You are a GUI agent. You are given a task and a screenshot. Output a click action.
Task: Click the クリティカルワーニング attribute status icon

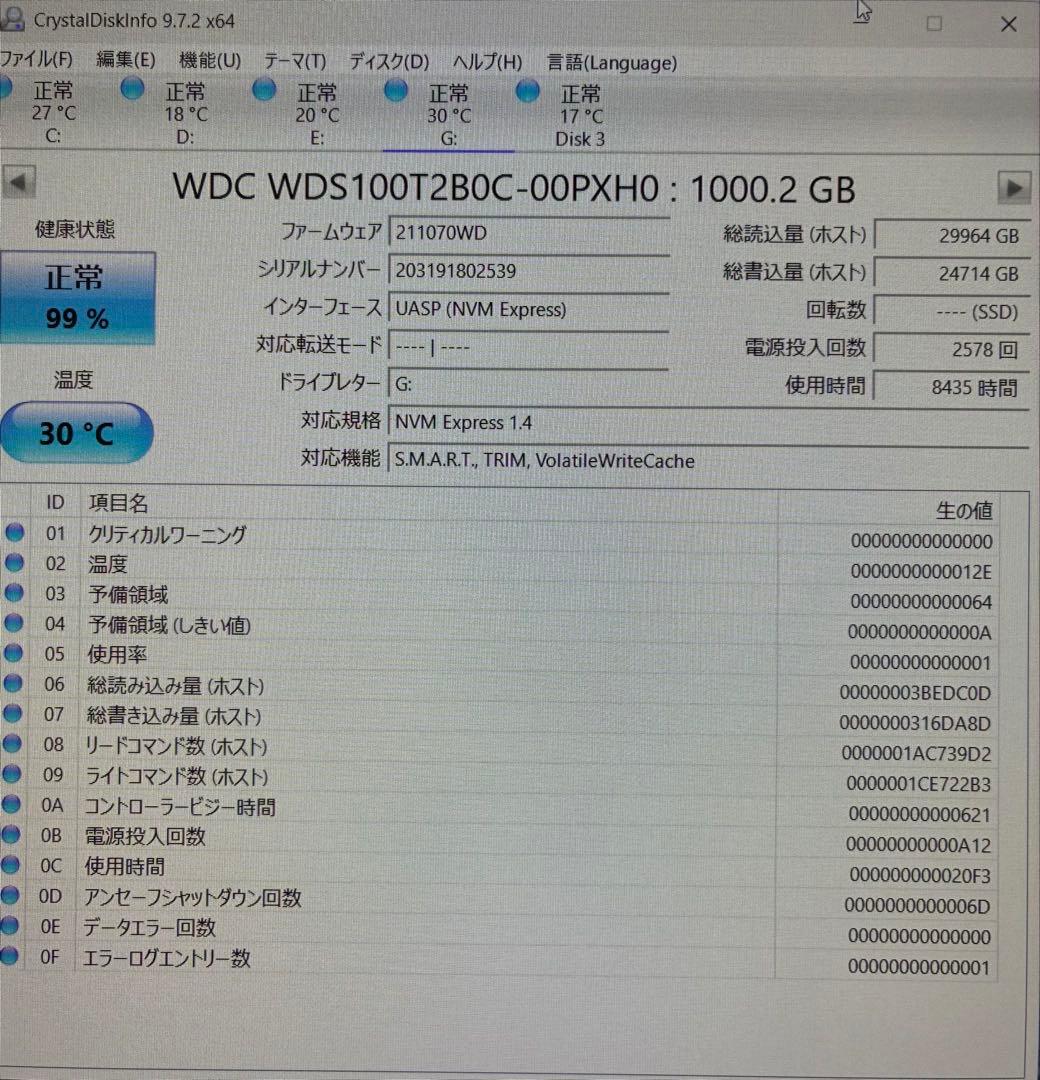[15, 533]
